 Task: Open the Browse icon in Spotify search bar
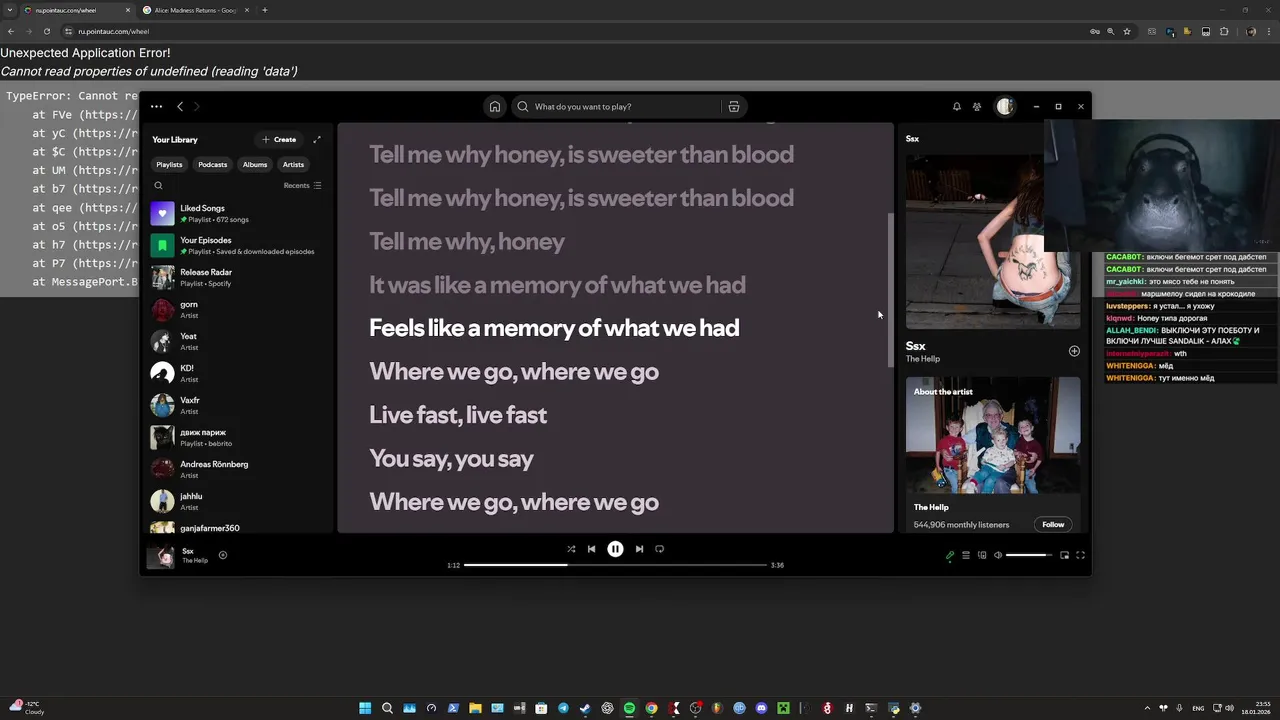733,107
